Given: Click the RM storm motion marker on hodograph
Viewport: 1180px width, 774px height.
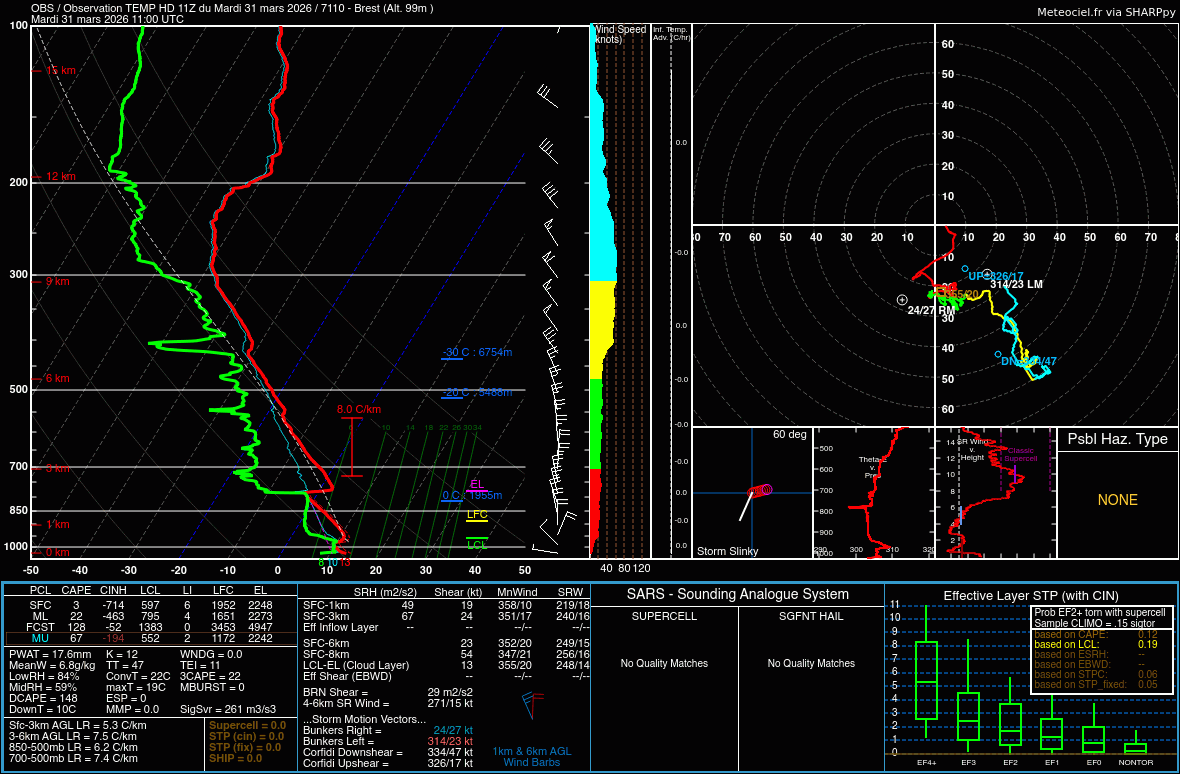Looking at the screenshot, I should tap(902, 300).
